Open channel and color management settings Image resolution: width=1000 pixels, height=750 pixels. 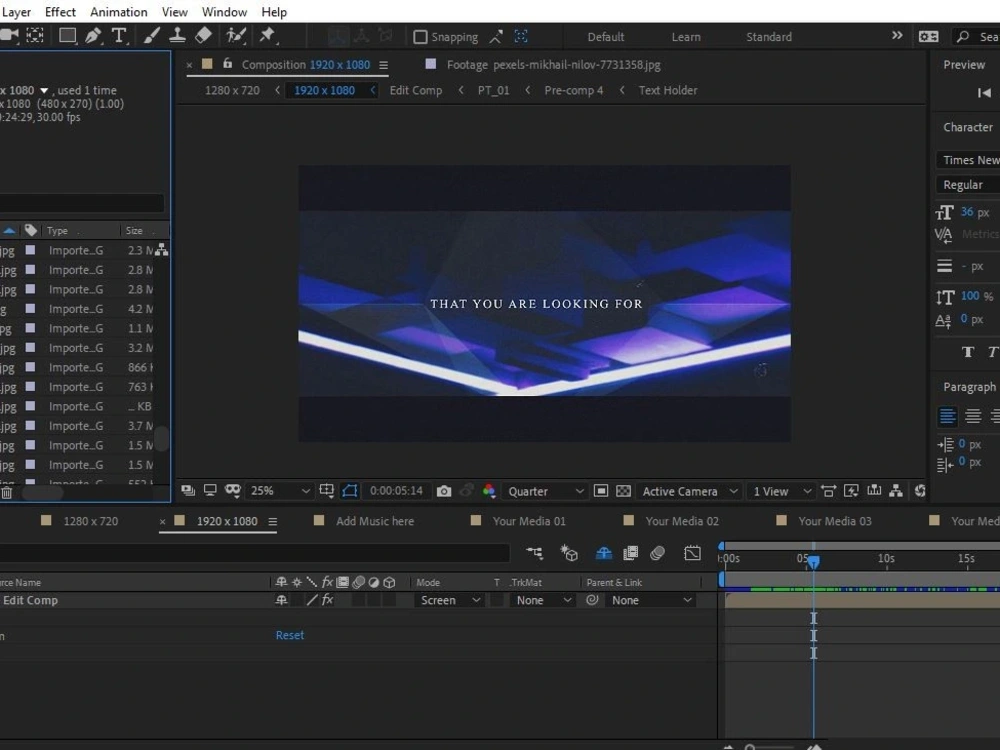point(489,491)
